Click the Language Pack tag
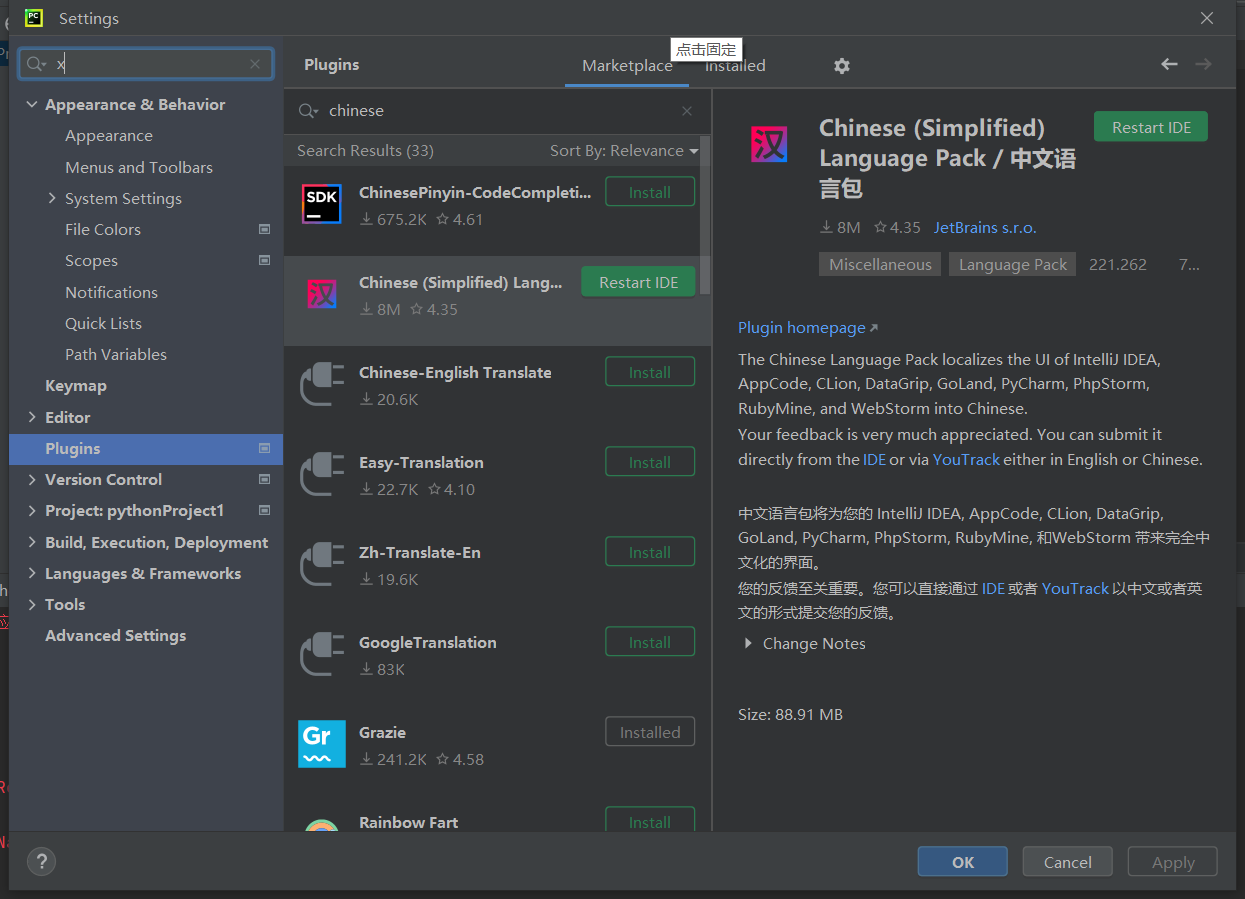 1013,264
